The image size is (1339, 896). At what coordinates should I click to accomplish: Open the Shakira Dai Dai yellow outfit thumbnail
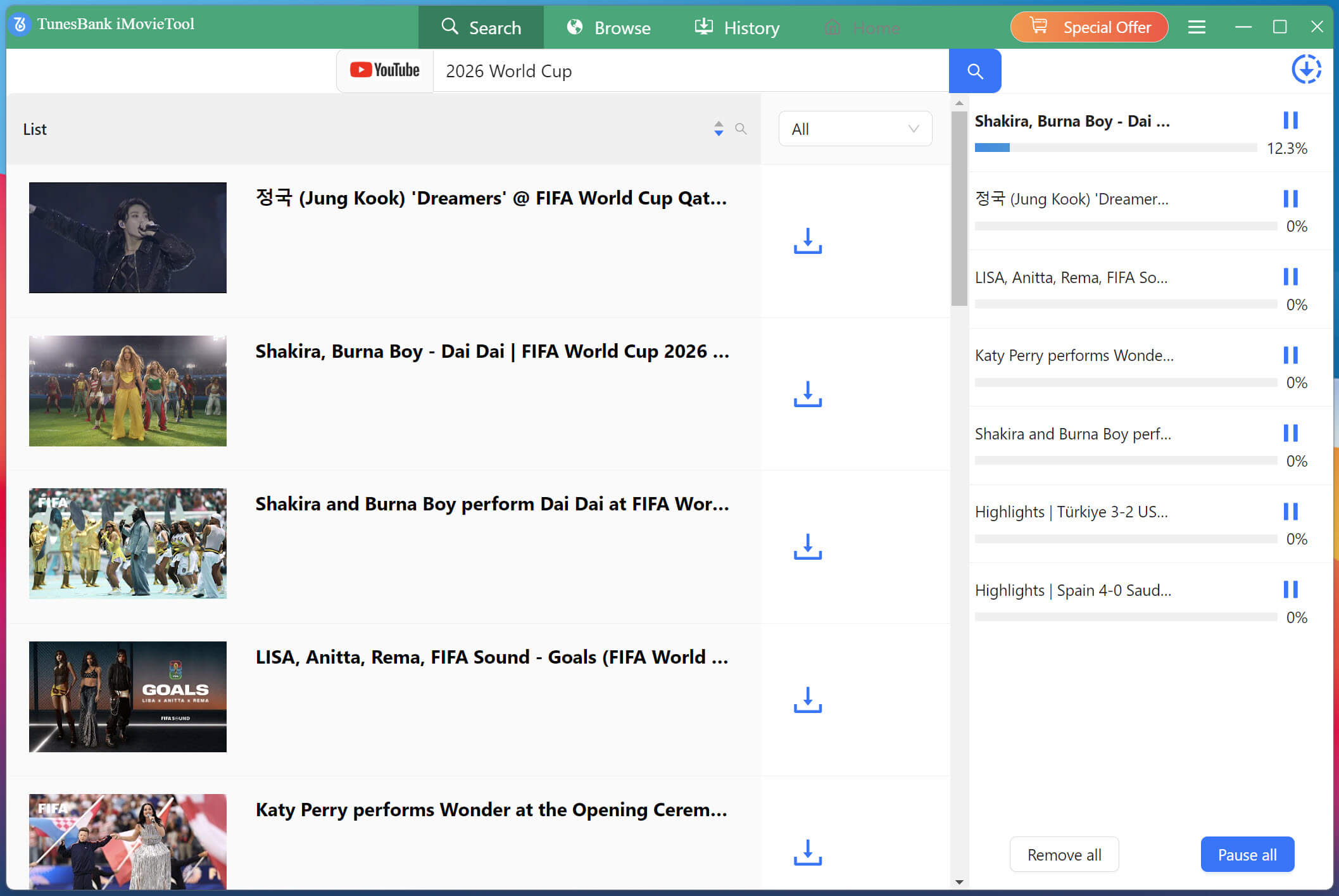point(128,391)
